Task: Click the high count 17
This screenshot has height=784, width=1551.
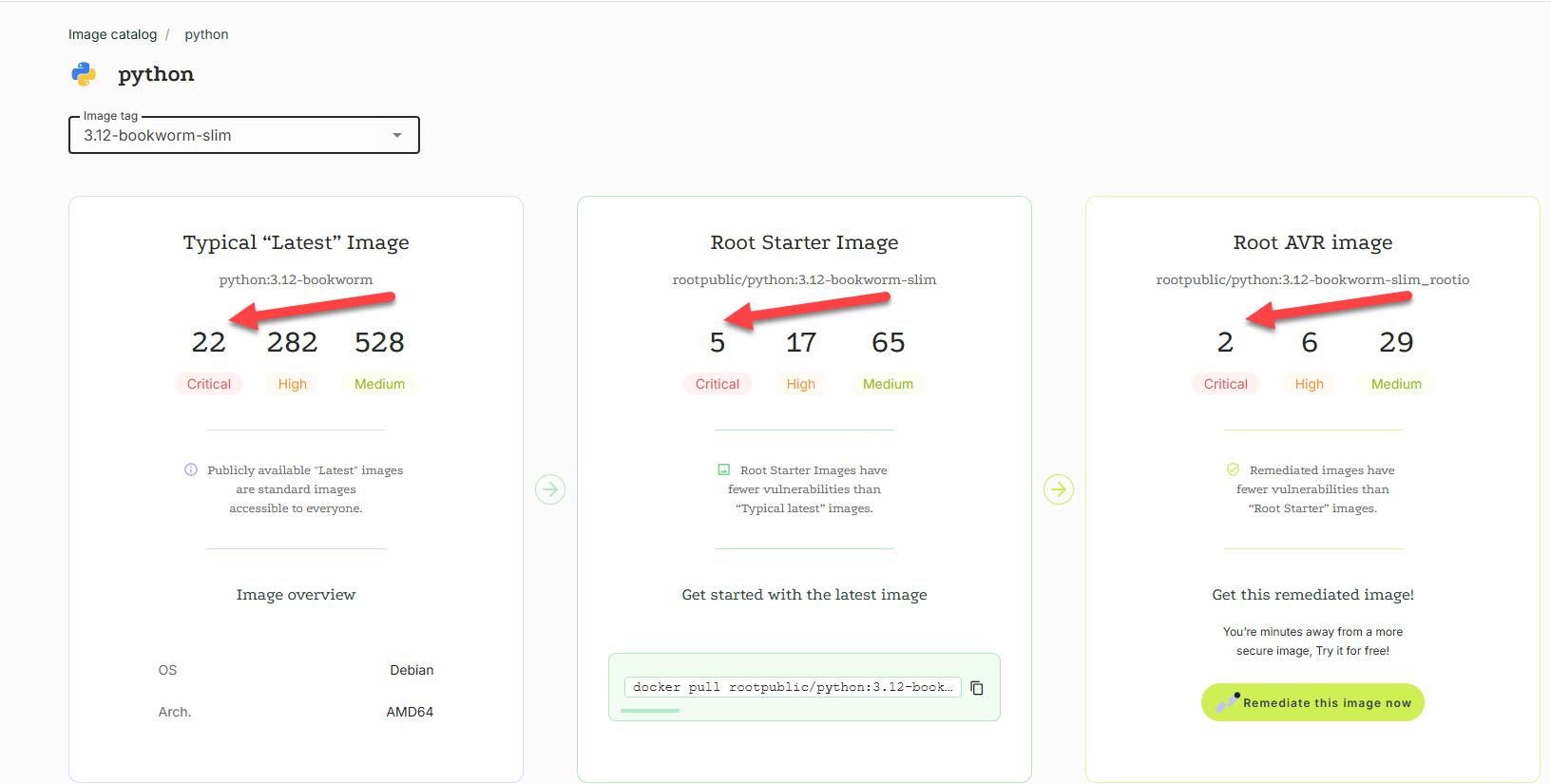Action: pyautogui.click(x=801, y=342)
